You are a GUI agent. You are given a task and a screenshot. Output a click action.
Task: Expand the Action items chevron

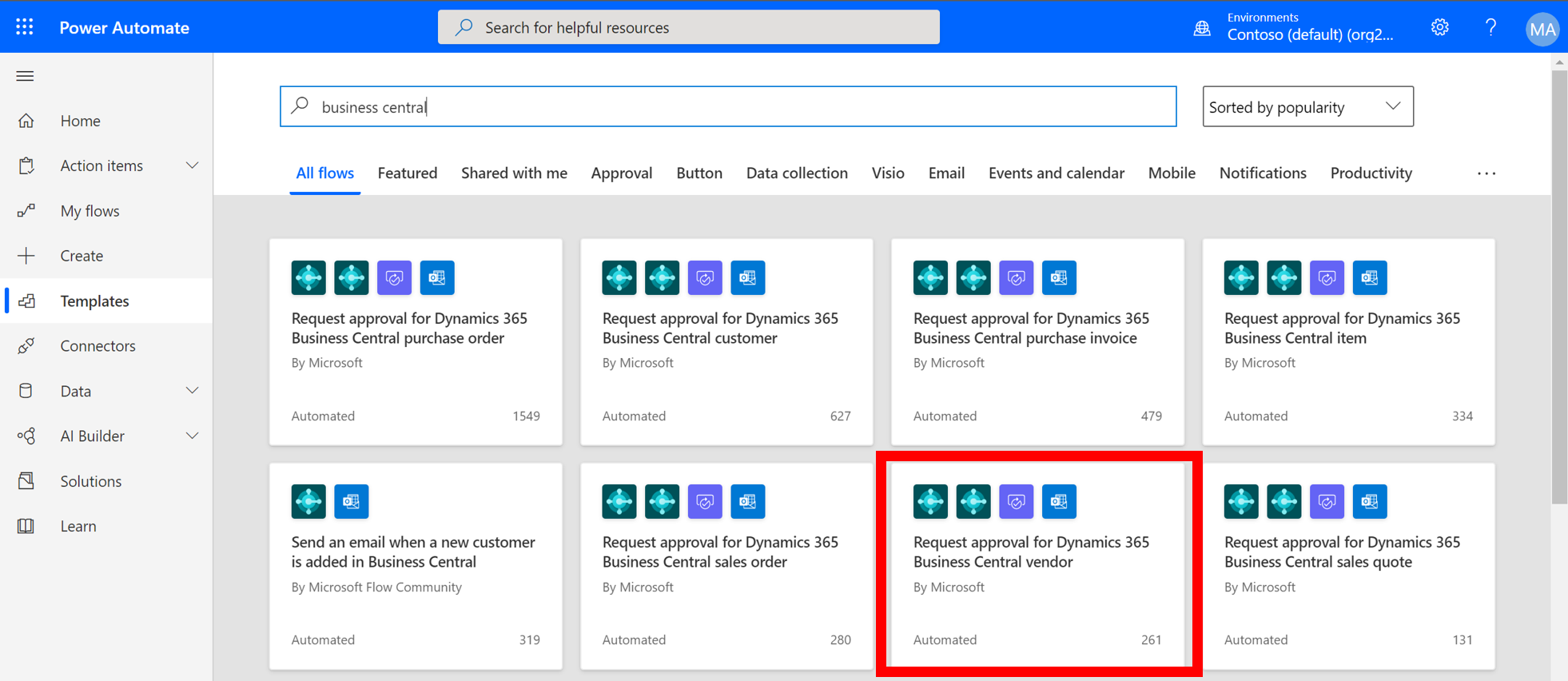193,165
